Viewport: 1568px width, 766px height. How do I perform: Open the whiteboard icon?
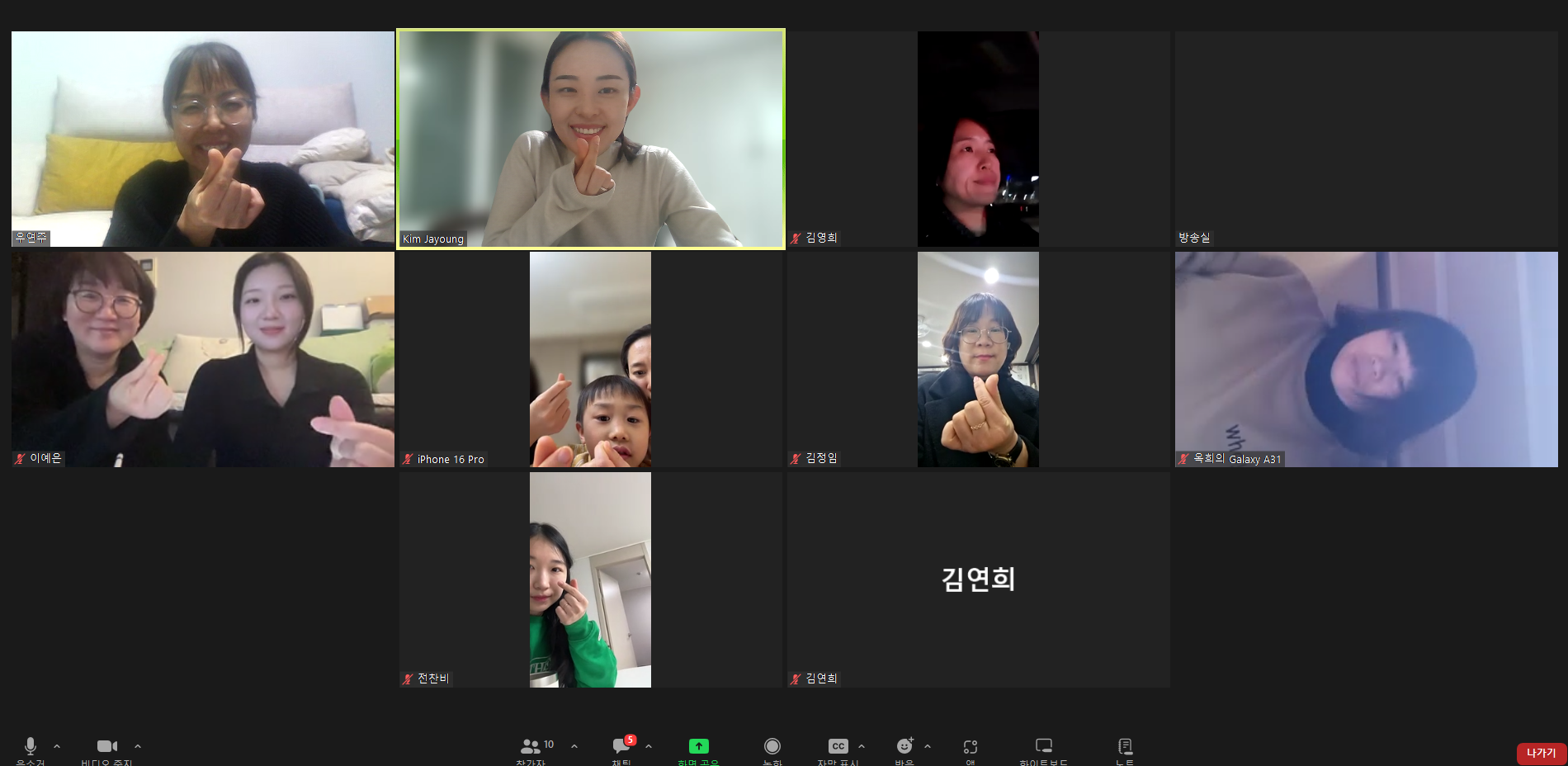point(1044,746)
